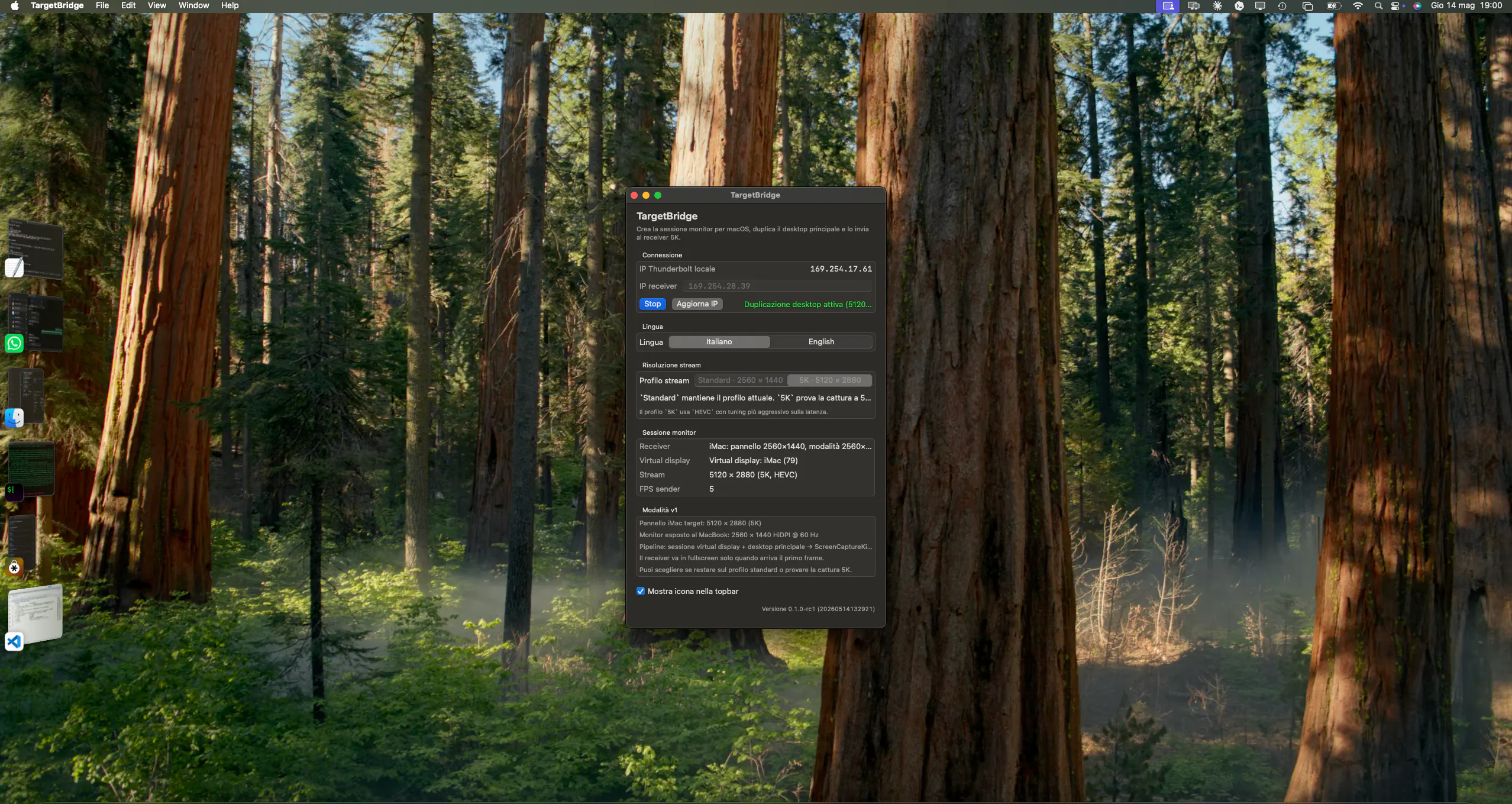Viewport: 1512px width, 804px height.
Task: Zoom the TargetBridge window with green button
Action: pos(658,195)
